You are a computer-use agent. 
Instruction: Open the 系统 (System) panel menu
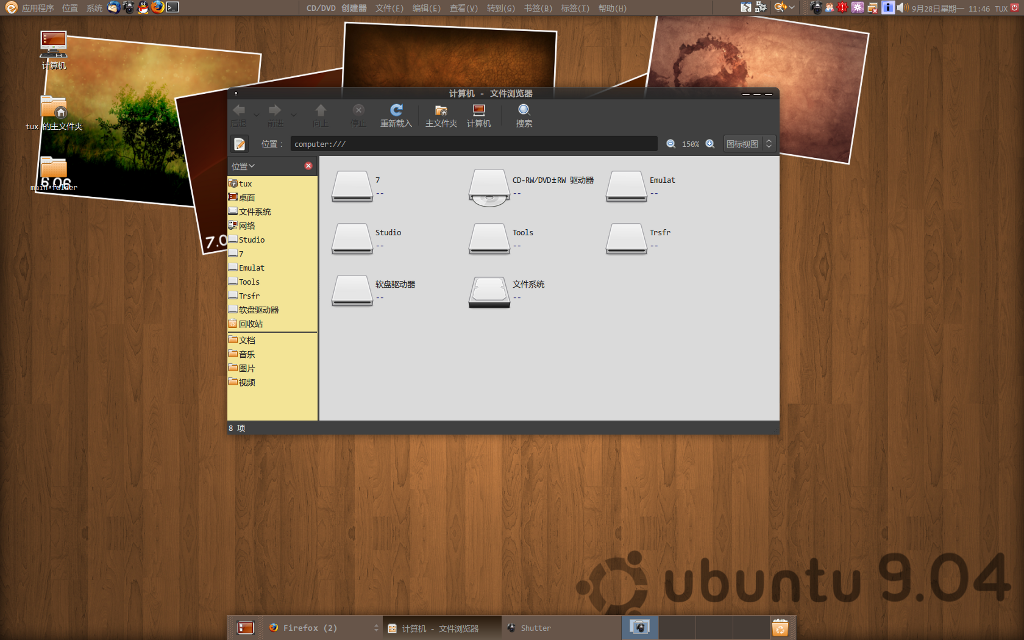point(94,8)
